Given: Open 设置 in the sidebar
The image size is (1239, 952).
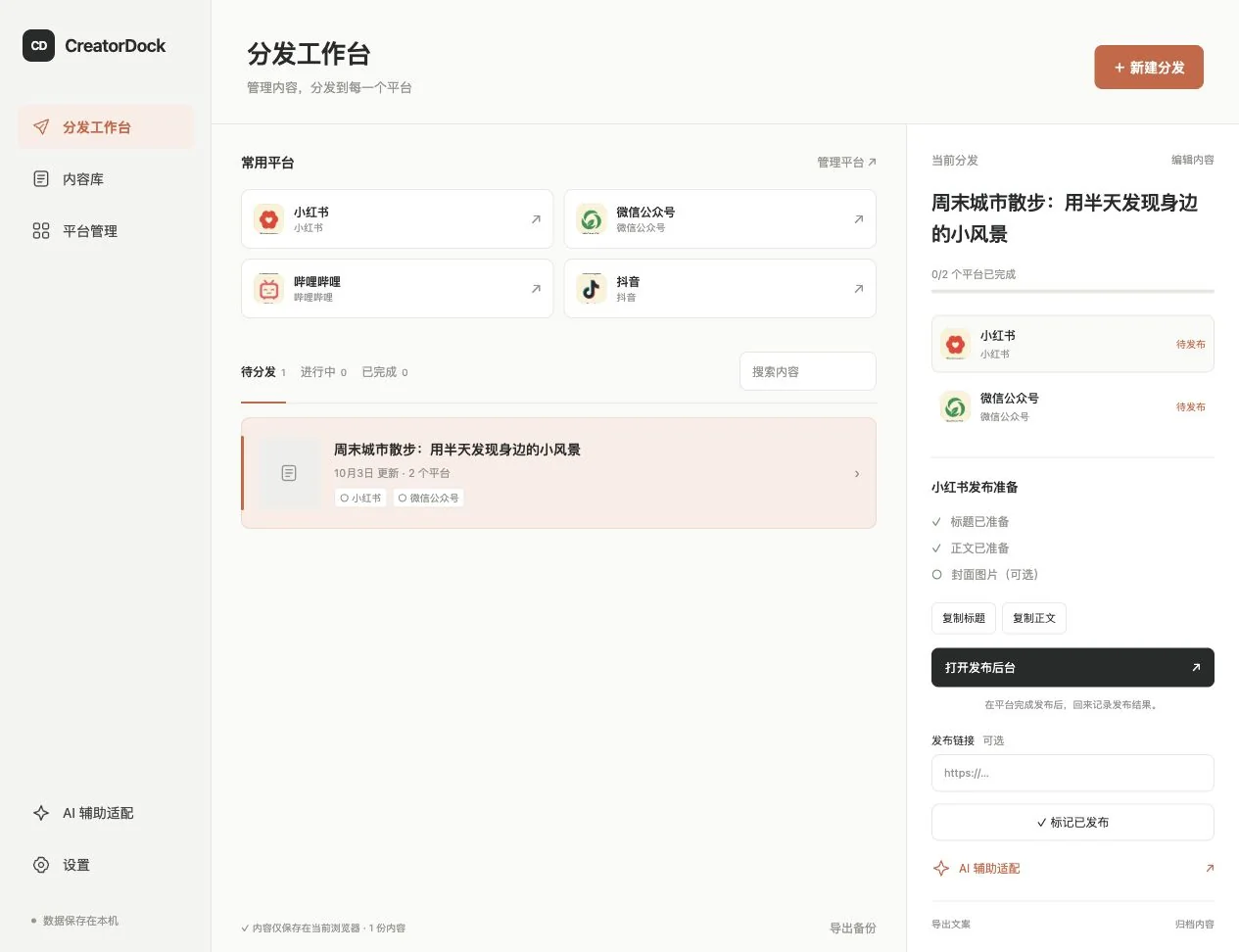Looking at the screenshot, I should [x=107, y=865].
